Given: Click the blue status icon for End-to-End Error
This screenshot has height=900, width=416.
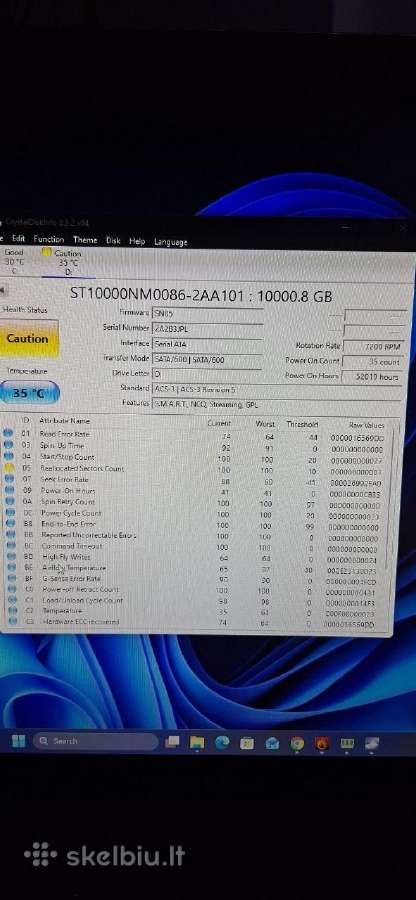Looking at the screenshot, I should 9,523.
